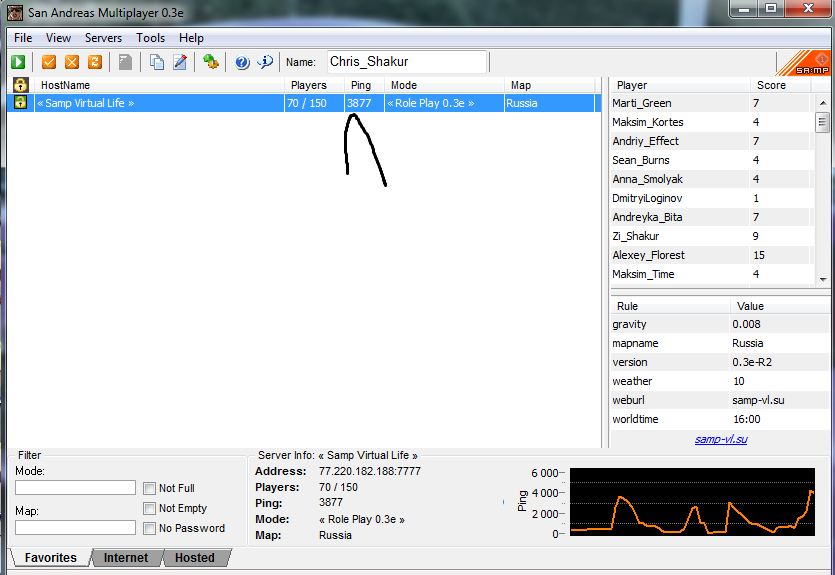The width and height of the screenshot is (835, 575).
Task: Click the gravity rule row
Action: tap(720, 324)
